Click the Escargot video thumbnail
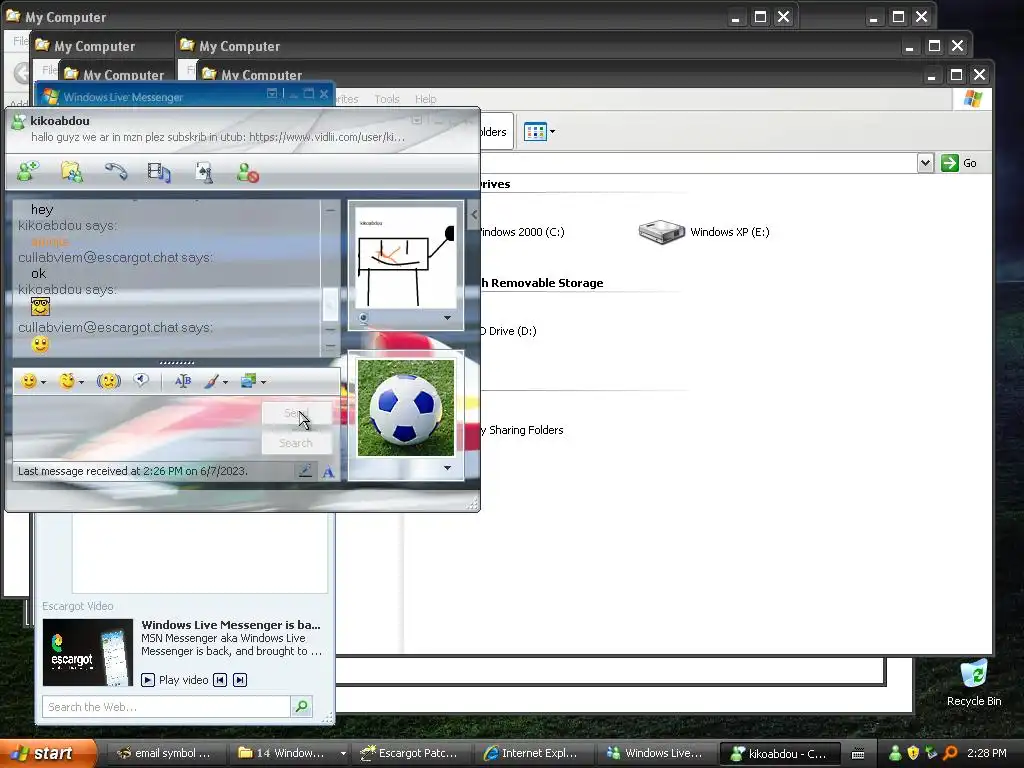Image resolution: width=1024 pixels, height=768 pixels. [x=88, y=652]
